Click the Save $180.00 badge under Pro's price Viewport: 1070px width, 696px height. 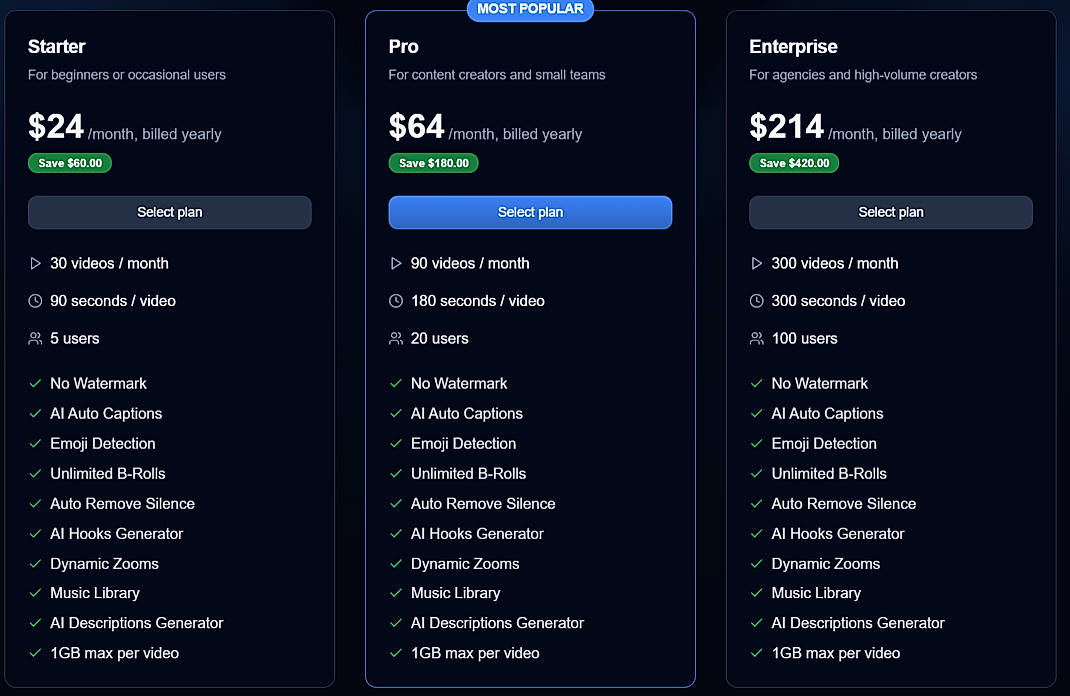[x=433, y=162]
